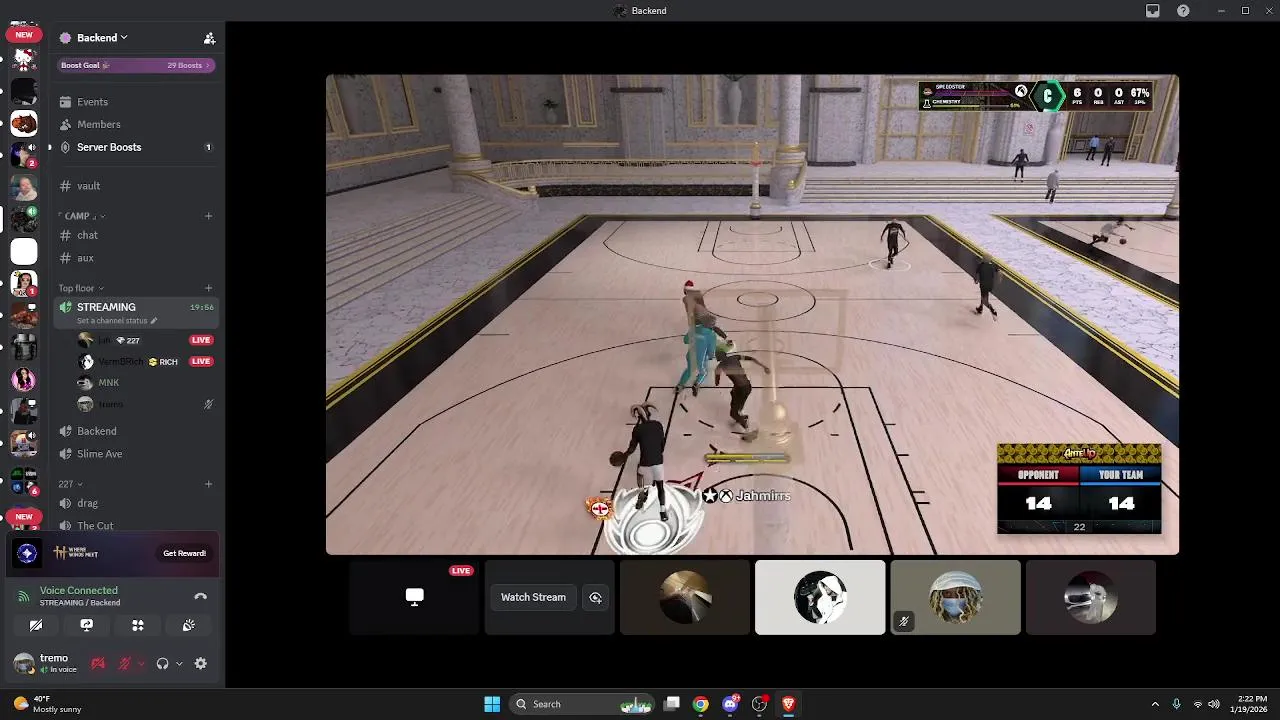Add a channel to Top floor category
The width and height of the screenshot is (1280, 720).
[208, 288]
